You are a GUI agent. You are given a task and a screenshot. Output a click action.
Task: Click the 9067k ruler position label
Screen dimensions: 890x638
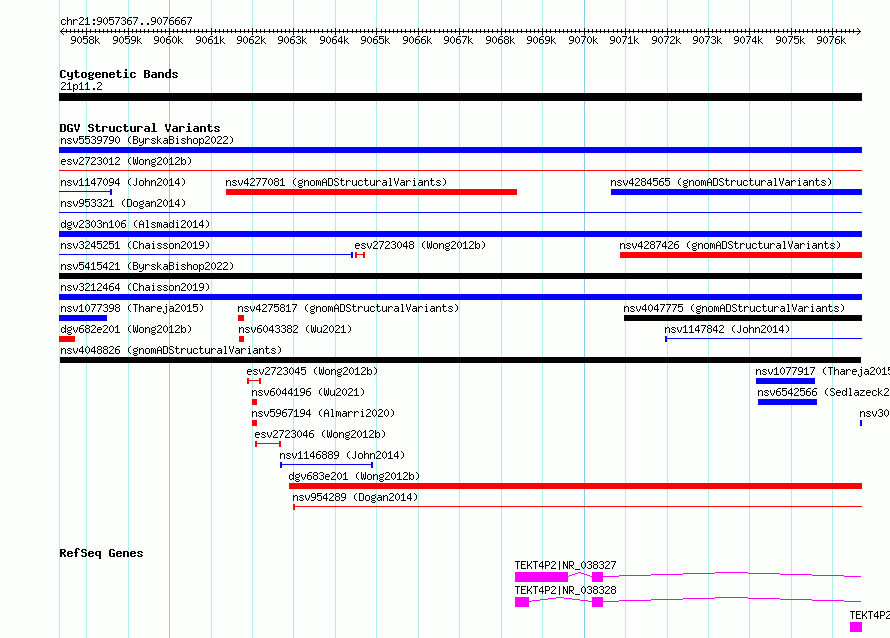pos(458,40)
